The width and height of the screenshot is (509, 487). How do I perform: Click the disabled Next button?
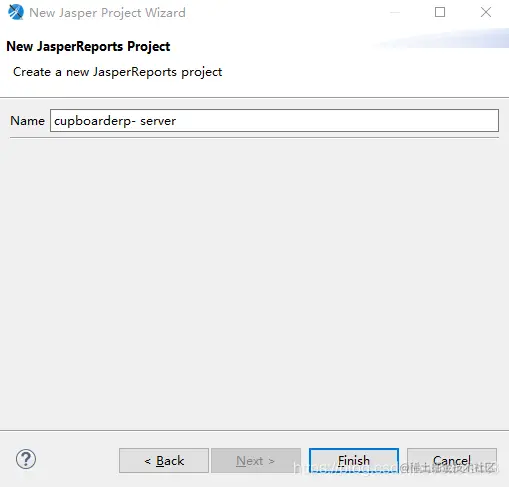tap(256, 460)
